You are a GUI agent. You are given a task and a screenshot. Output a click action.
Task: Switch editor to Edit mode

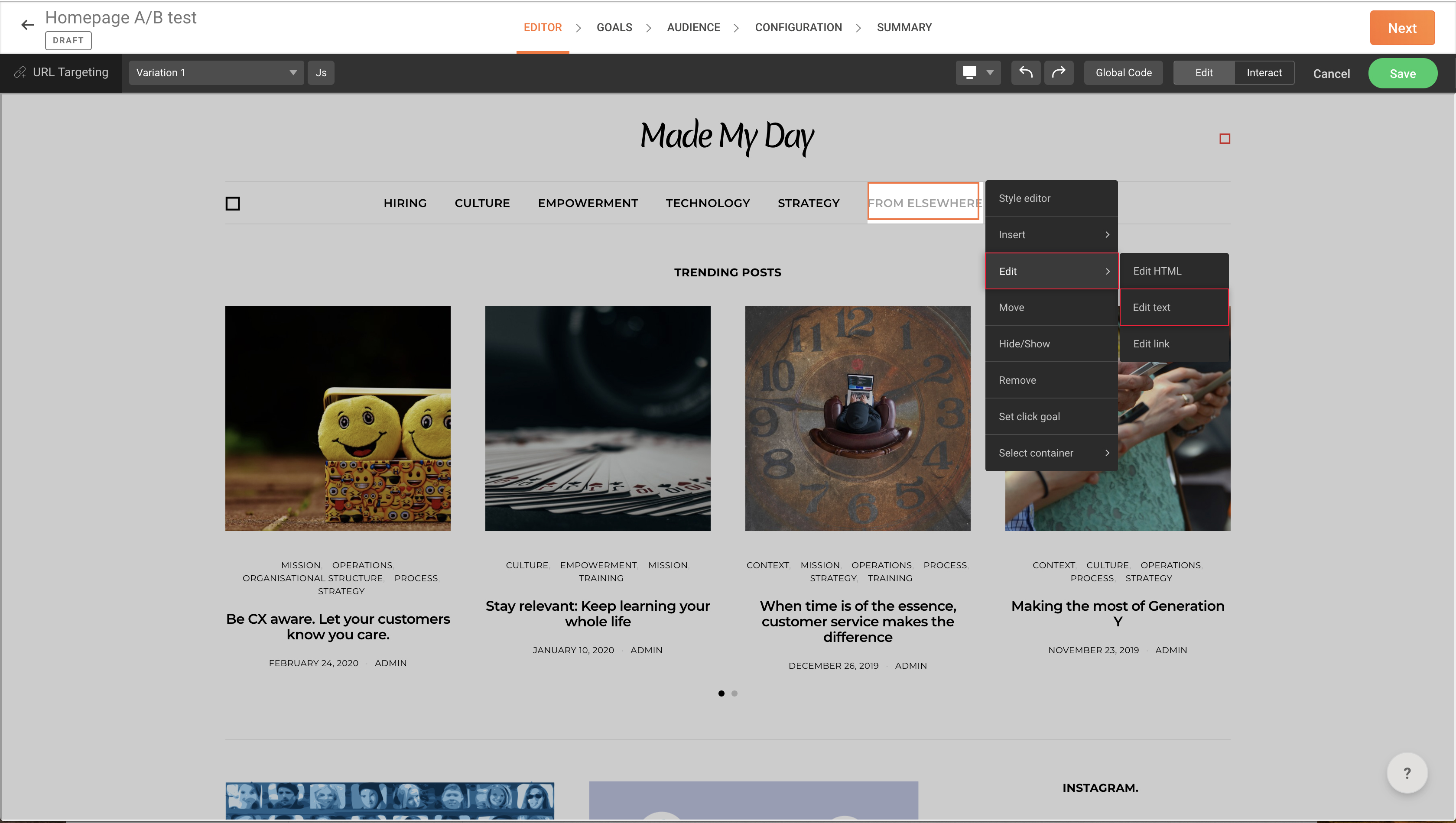point(1203,72)
